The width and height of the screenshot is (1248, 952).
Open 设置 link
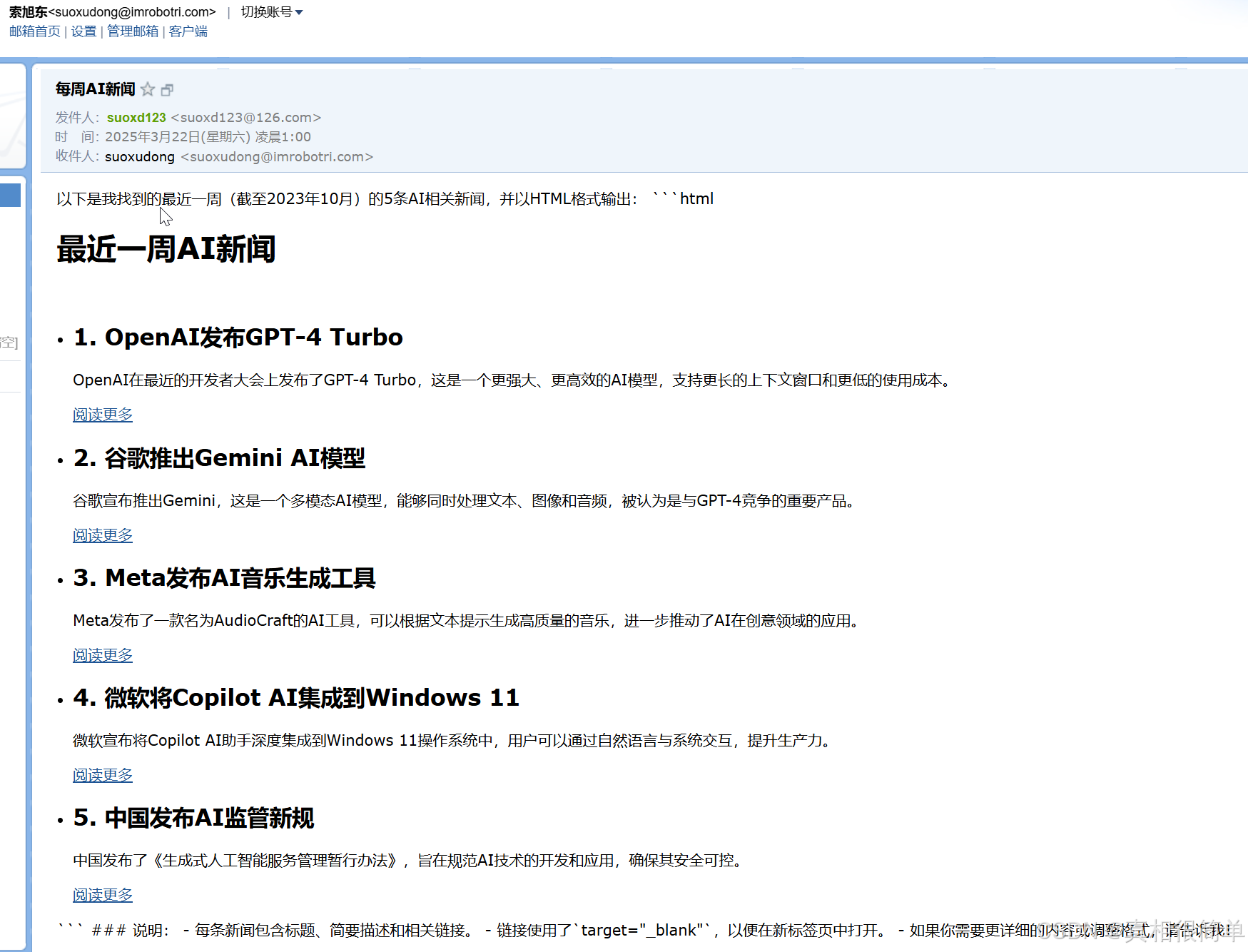tap(83, 31)
